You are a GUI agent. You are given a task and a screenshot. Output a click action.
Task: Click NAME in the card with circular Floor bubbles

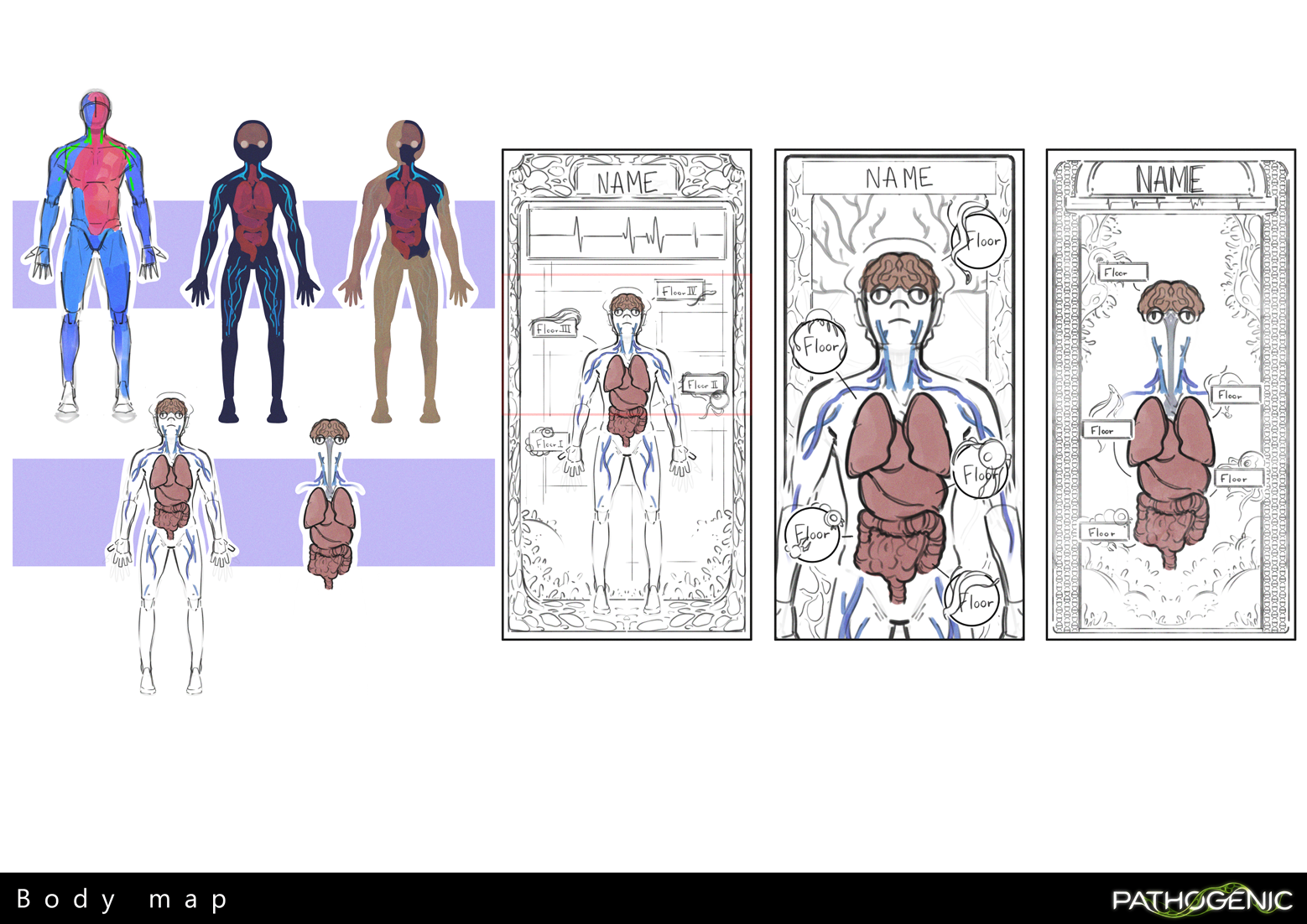coord(899,178)
